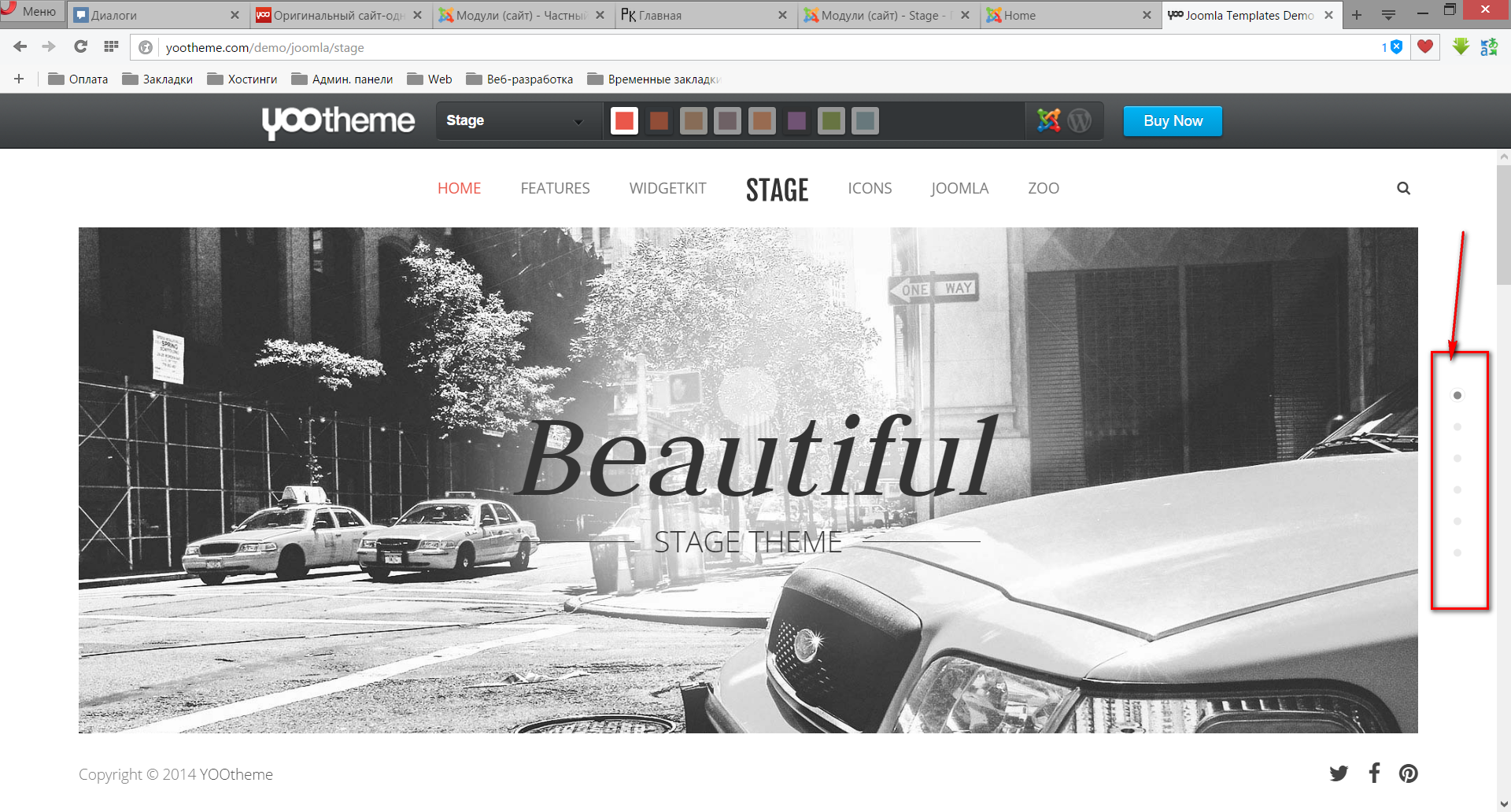
Task: Open the Stage theme selector dropdown
Action: 515,121
